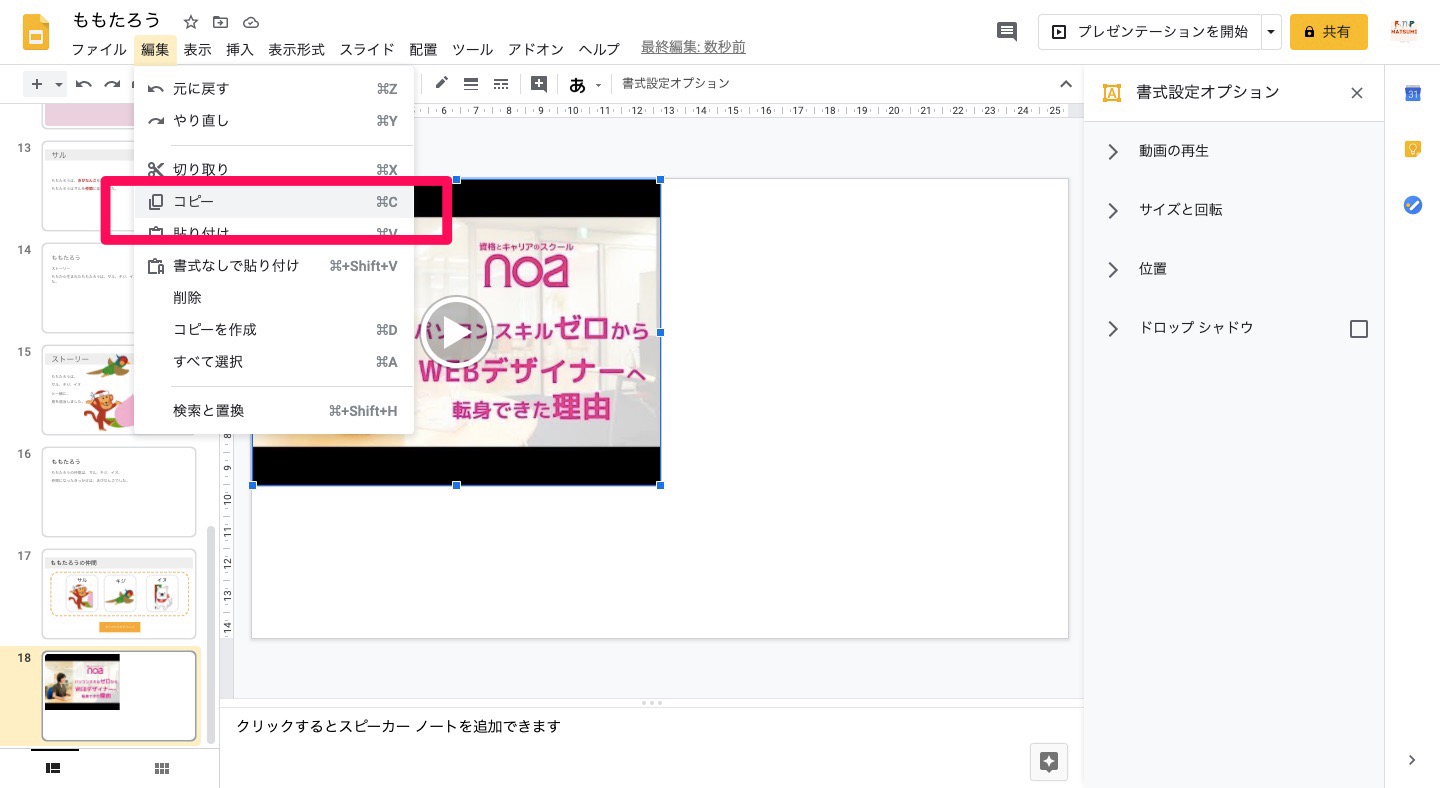
Task: Open the 表示 menu
Action: click(197, 49)
